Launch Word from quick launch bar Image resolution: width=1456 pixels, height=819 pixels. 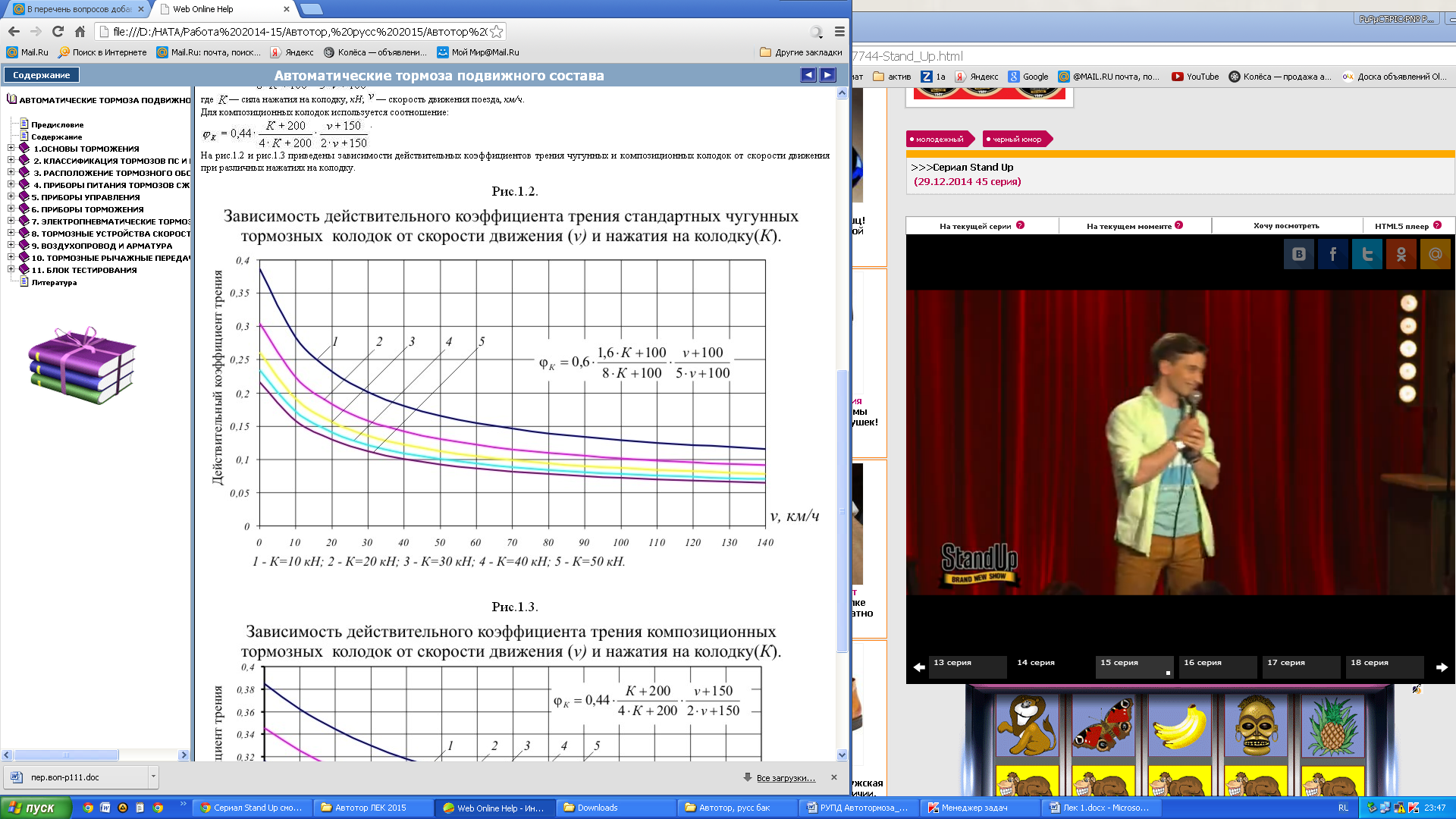tap(105, 808)
